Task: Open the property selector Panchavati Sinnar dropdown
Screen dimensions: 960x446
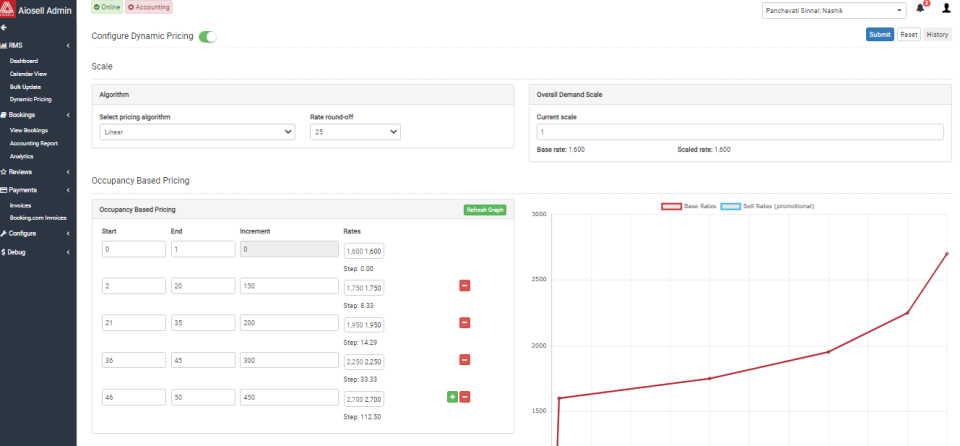Action: pyautogui.click(x=834, y=11)
